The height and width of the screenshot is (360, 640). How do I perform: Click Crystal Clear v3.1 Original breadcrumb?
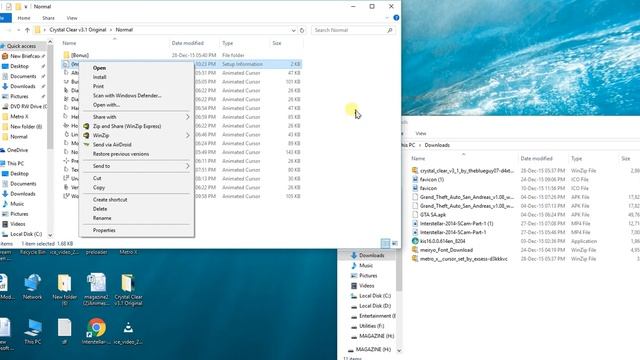point(78,30)
